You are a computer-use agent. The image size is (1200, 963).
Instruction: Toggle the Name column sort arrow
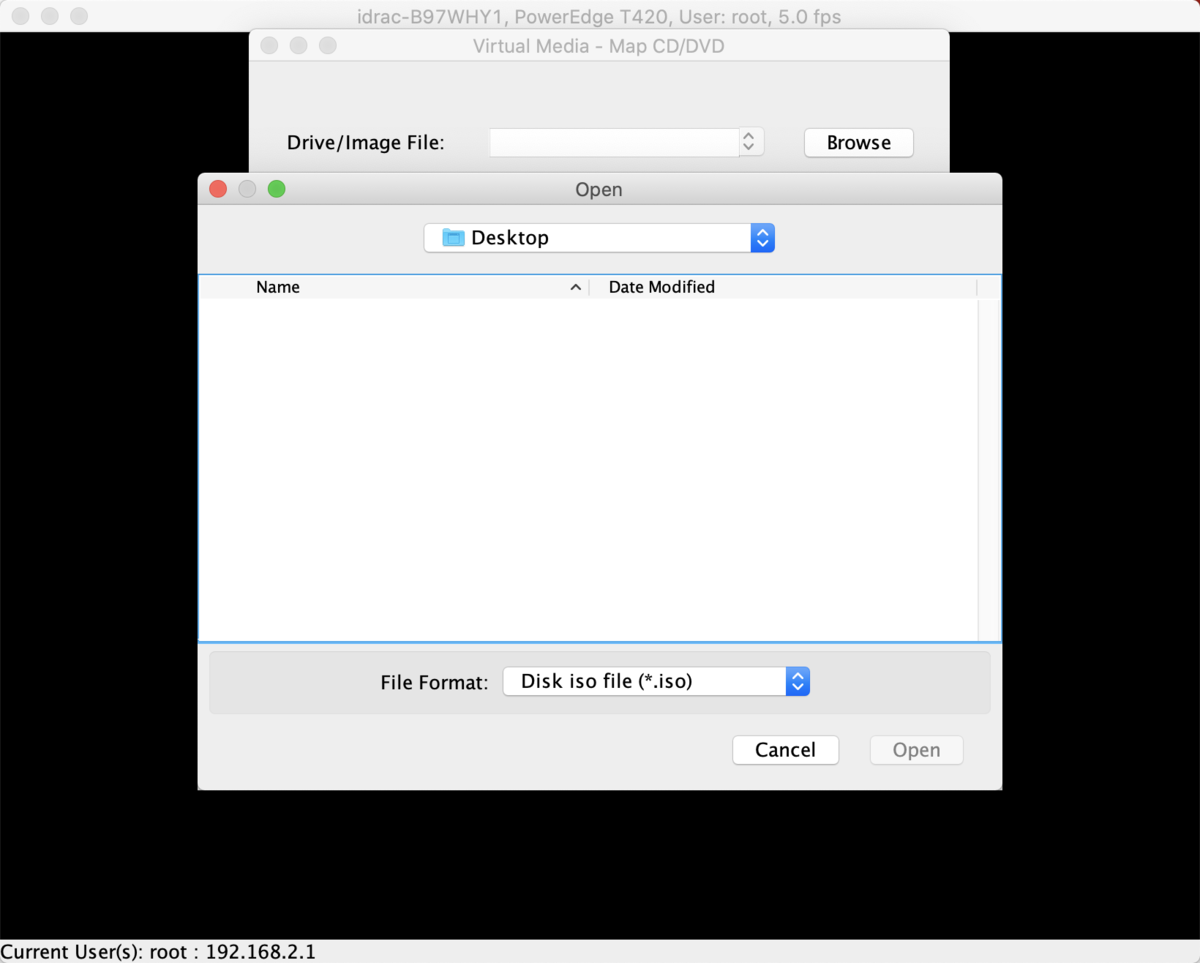575,287
